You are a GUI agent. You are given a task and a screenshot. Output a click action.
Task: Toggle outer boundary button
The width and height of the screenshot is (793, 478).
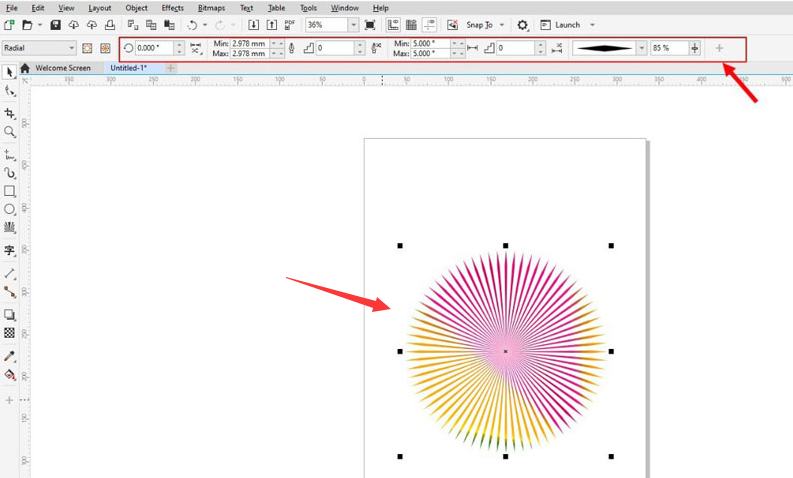(x=105, y=48)
